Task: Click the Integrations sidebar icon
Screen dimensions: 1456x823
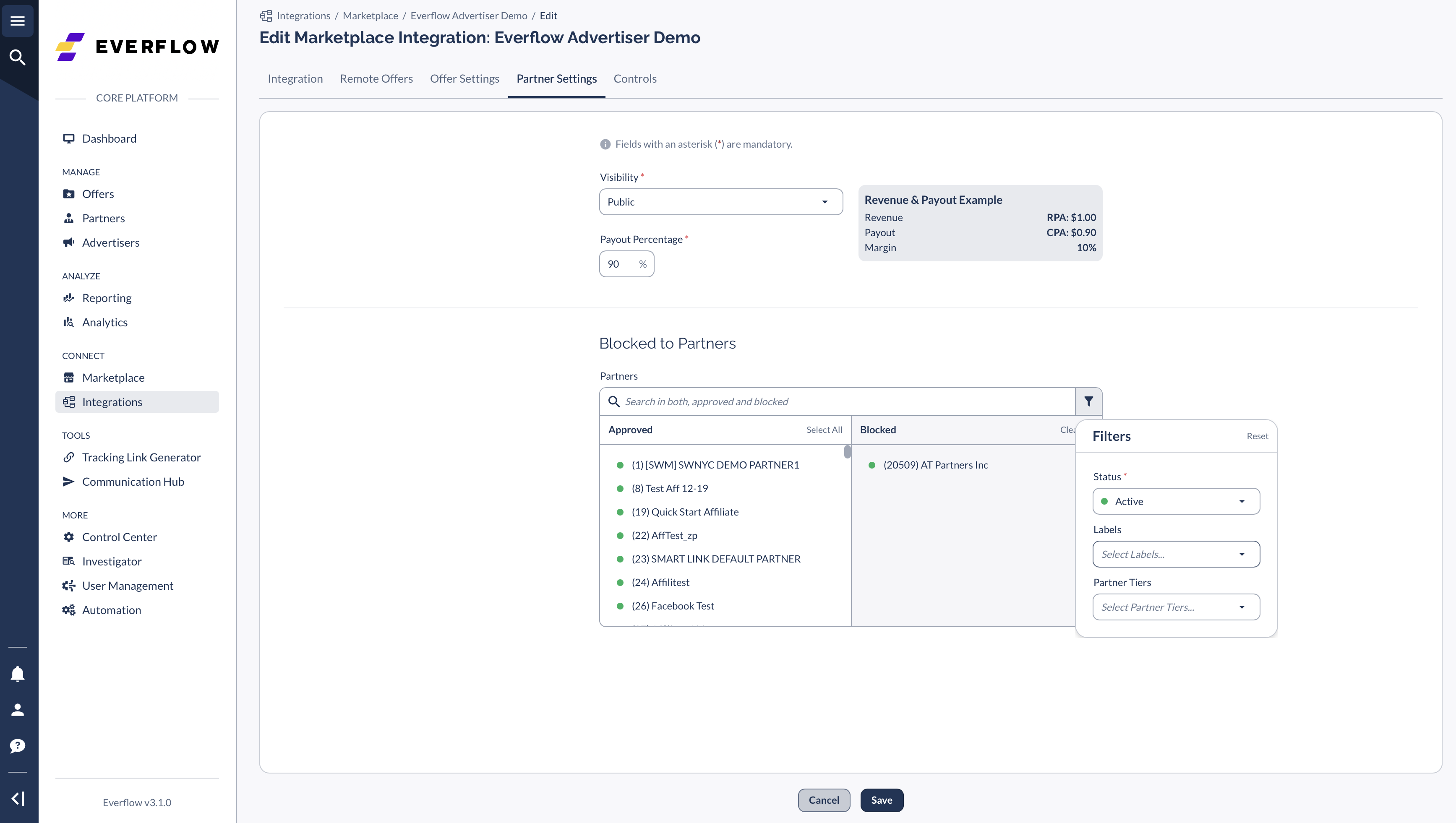Action: [68, 402]
